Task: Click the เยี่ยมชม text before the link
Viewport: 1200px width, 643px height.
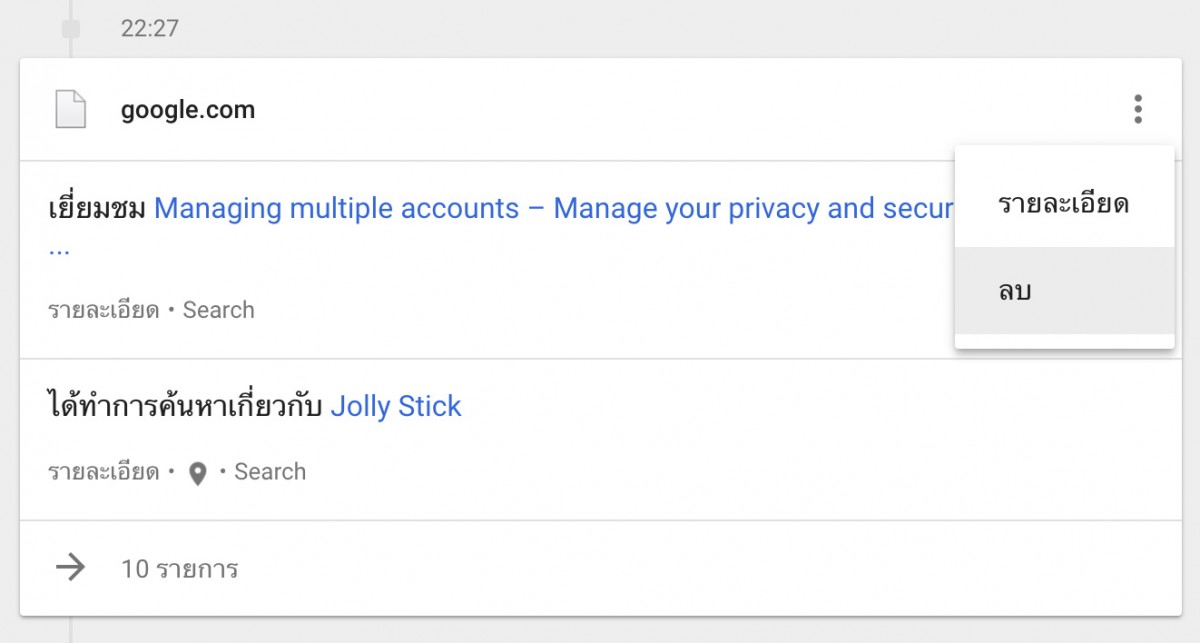Action: click(x=98, y=208)
